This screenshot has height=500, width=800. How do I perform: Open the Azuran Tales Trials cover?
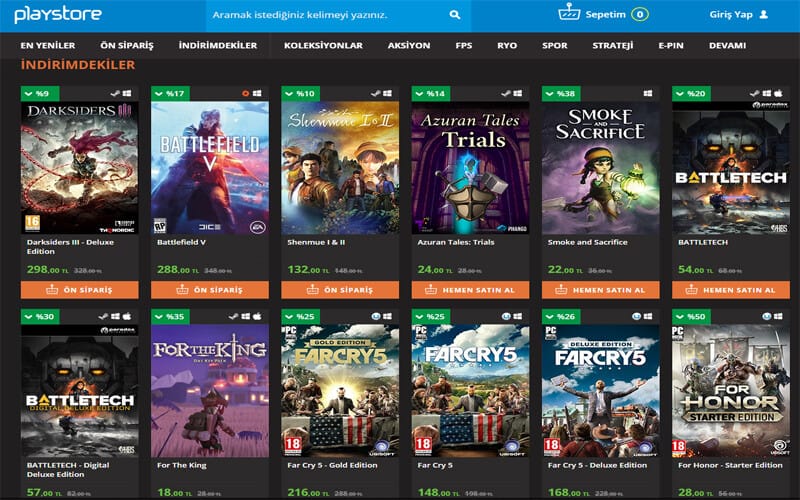coord(470,168)
